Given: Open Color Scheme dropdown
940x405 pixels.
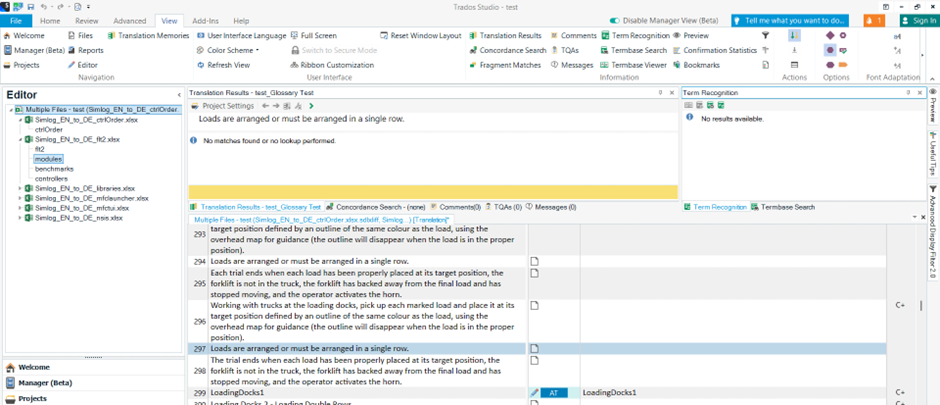Looking at the screenshot, I should pos(228,50).
